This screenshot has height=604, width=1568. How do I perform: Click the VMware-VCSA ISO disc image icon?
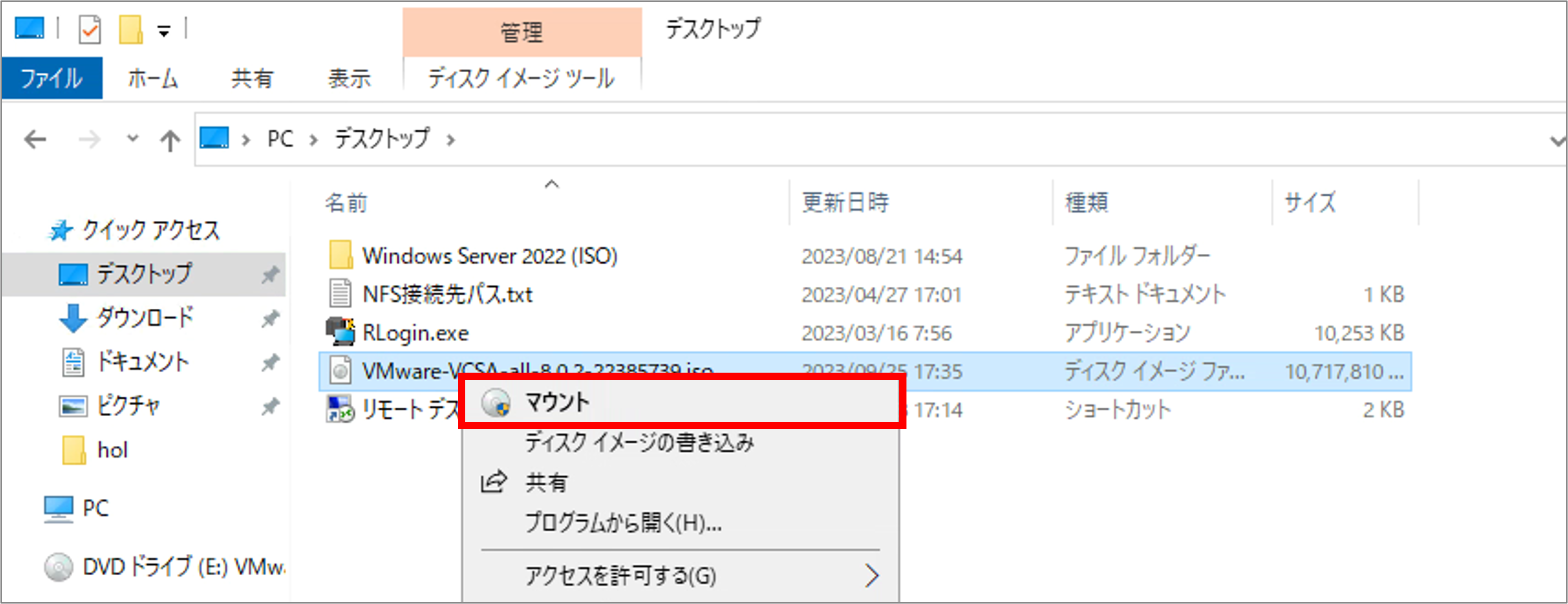[340, 370]
